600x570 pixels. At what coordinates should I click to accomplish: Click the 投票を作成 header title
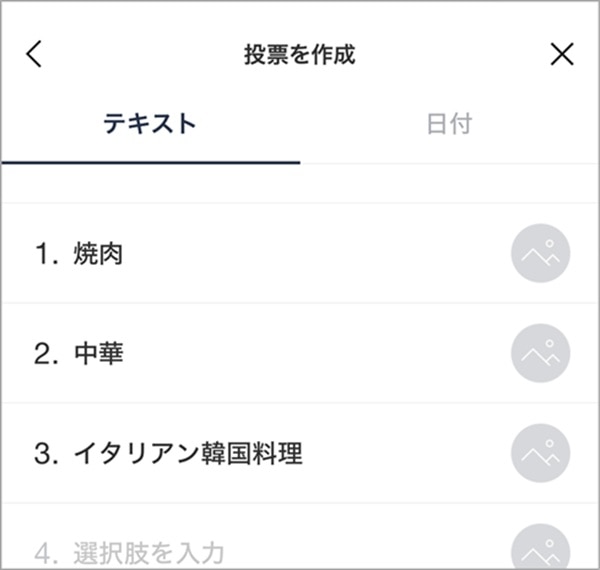(x=299, y=54)
